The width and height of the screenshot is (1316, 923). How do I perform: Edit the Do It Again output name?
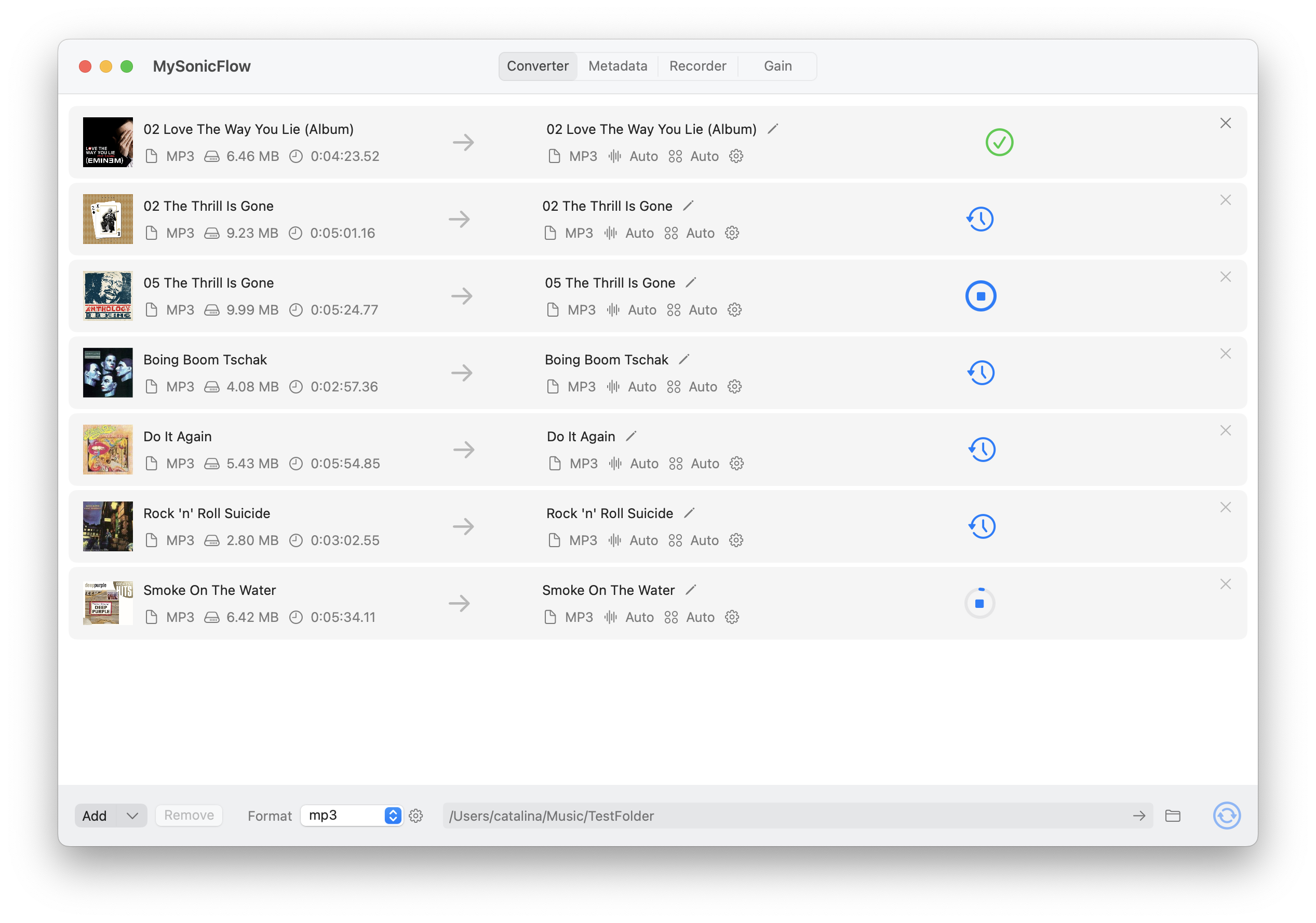click(631, 436)
